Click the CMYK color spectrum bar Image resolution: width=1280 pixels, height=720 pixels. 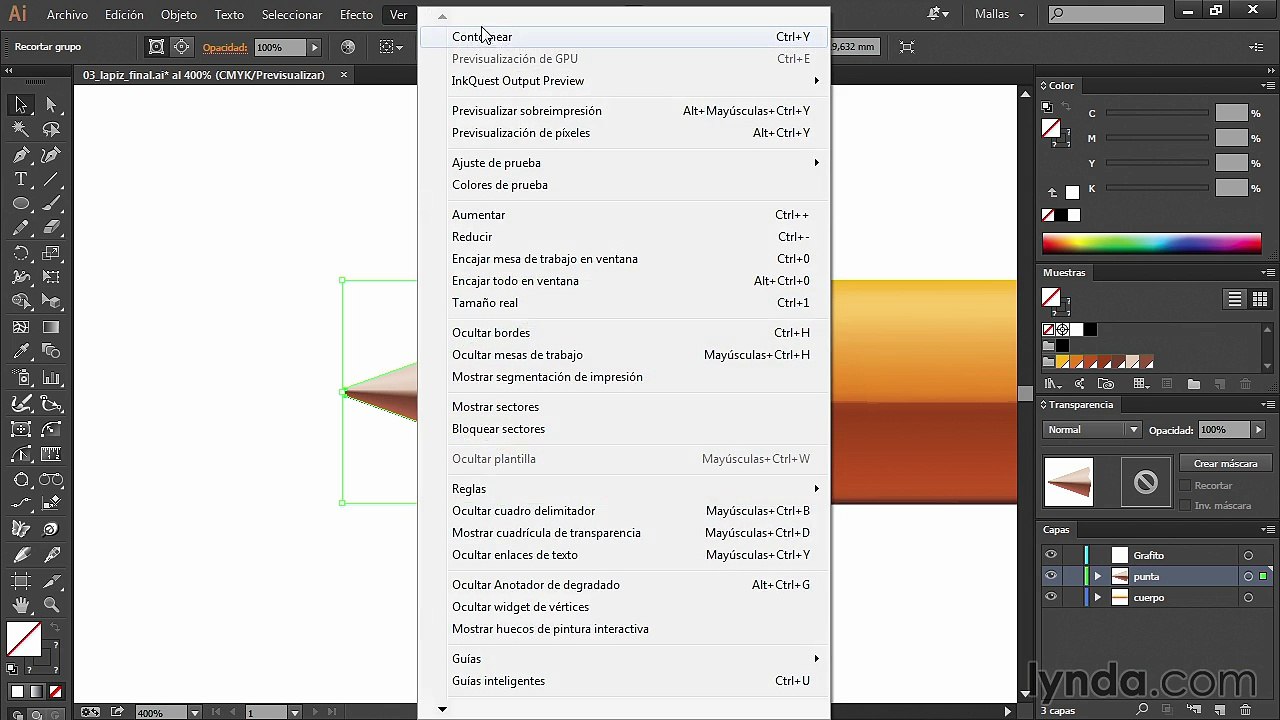point(1152,243)
